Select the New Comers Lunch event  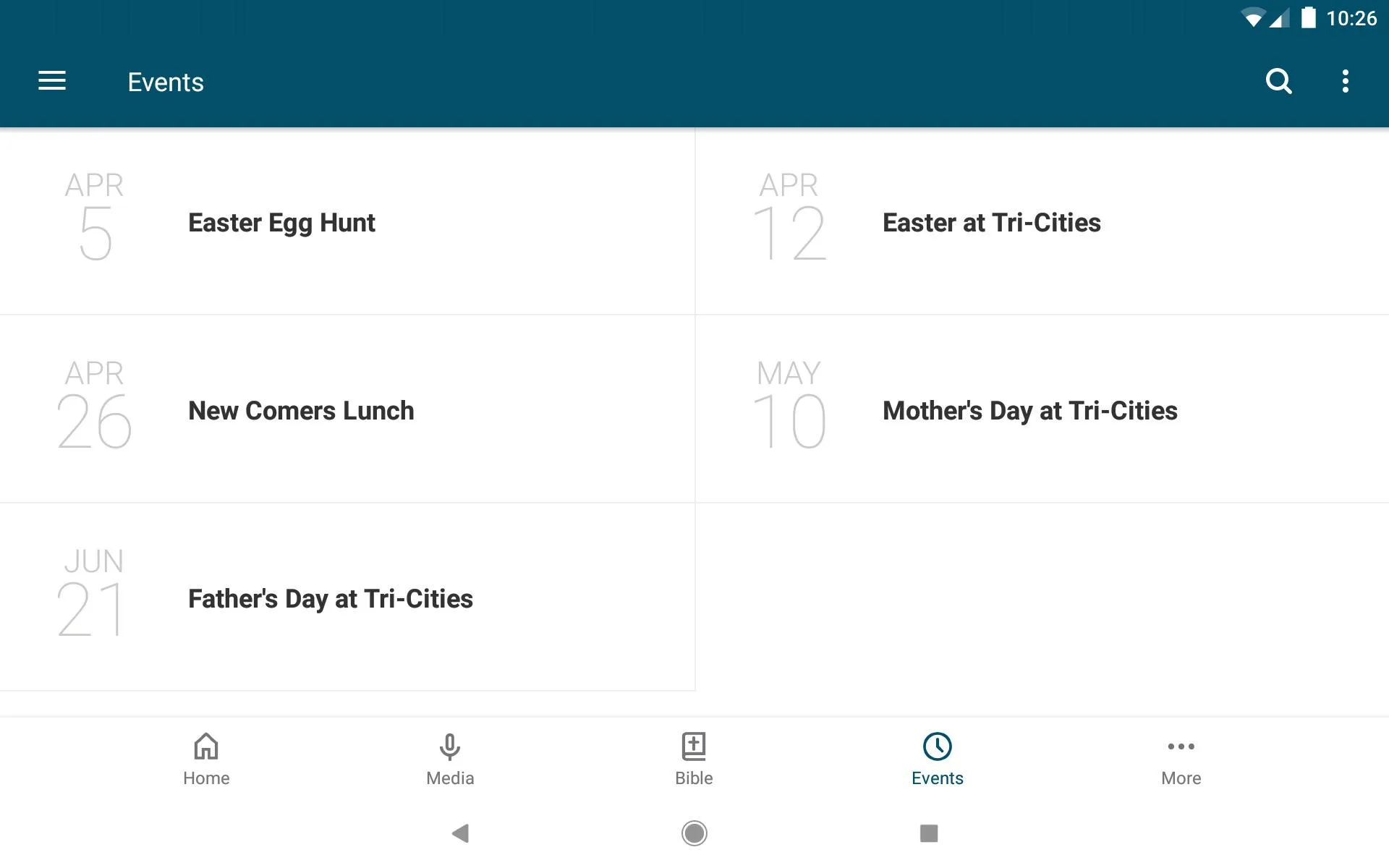pos(300,409)
